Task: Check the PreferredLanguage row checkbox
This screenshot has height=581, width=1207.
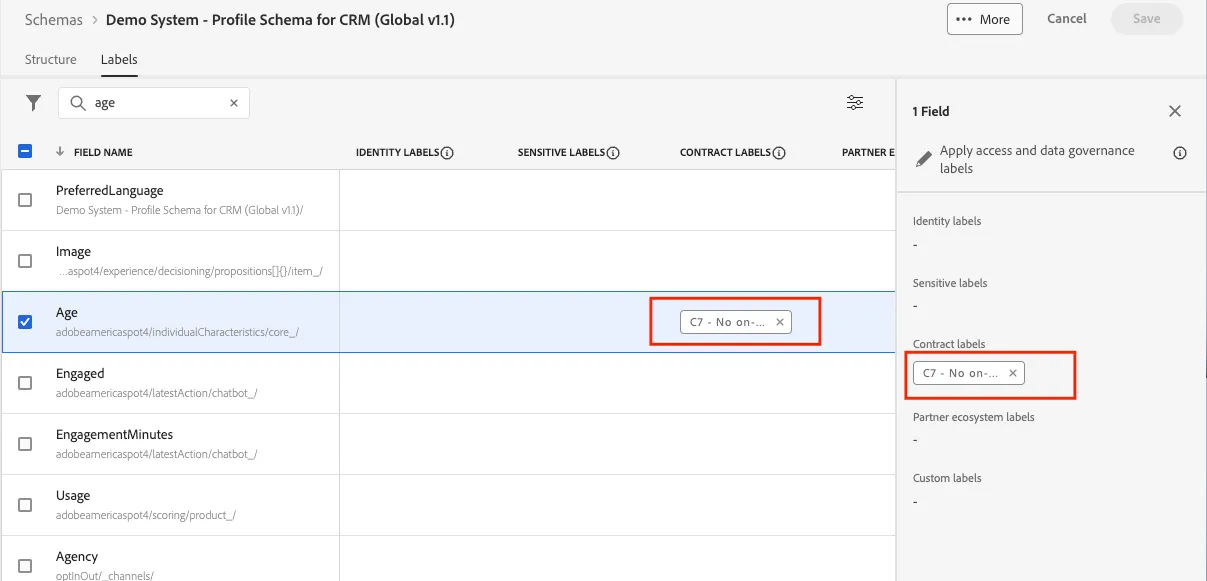Action: coord(26,200)
